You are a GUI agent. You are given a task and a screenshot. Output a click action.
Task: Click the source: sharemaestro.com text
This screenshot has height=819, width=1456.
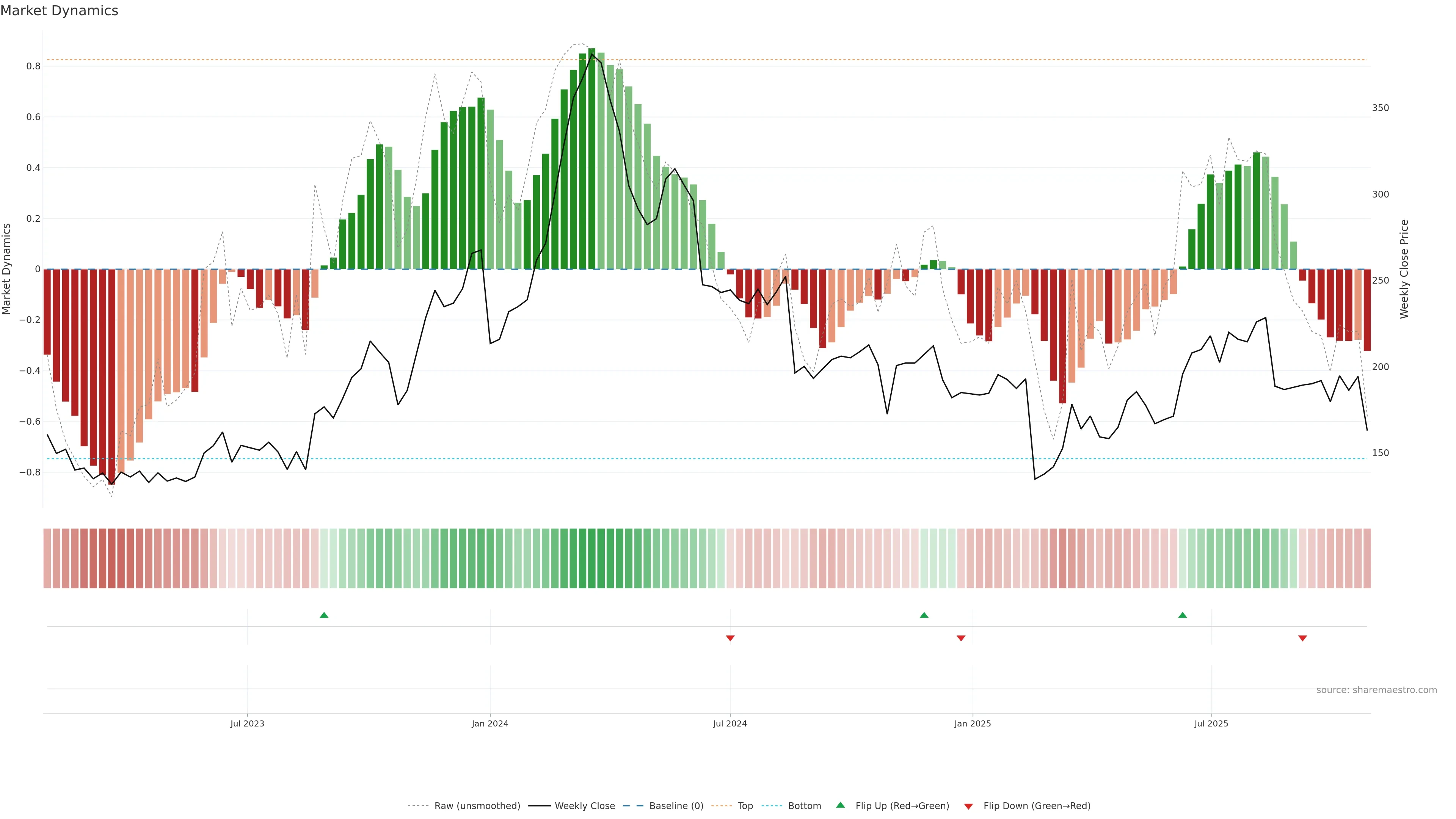[1376, 690]
